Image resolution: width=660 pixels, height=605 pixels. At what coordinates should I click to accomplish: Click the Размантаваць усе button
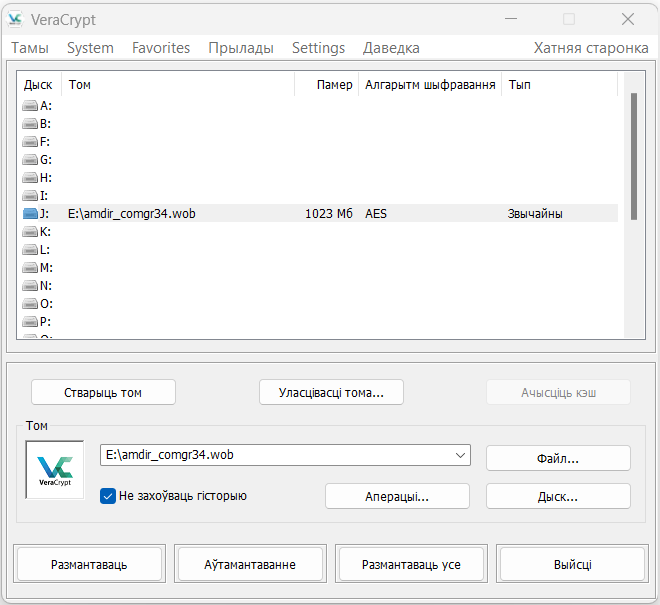[x=411, y=564]
